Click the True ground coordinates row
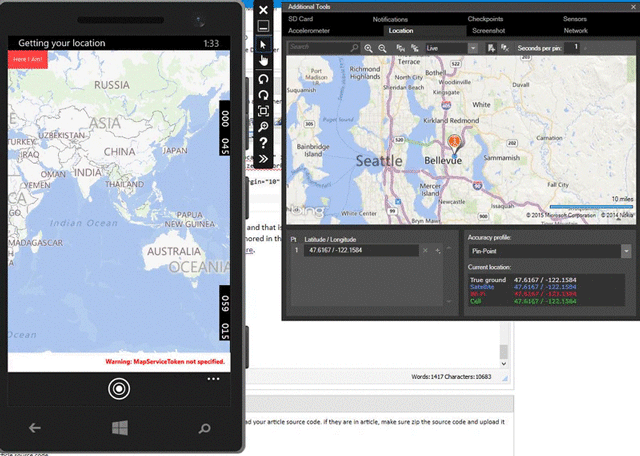Screen dimensions: 640x456 [x=523, y=280]
